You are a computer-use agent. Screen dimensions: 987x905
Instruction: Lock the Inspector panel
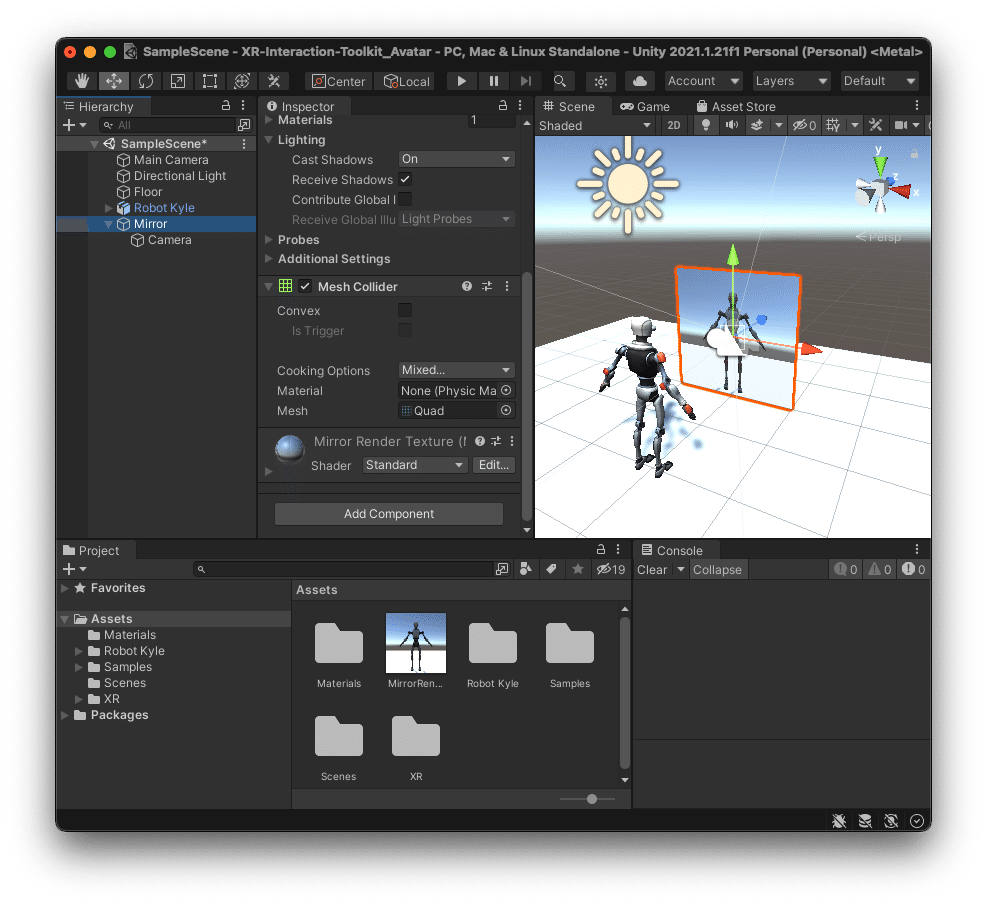pos(502,106)
